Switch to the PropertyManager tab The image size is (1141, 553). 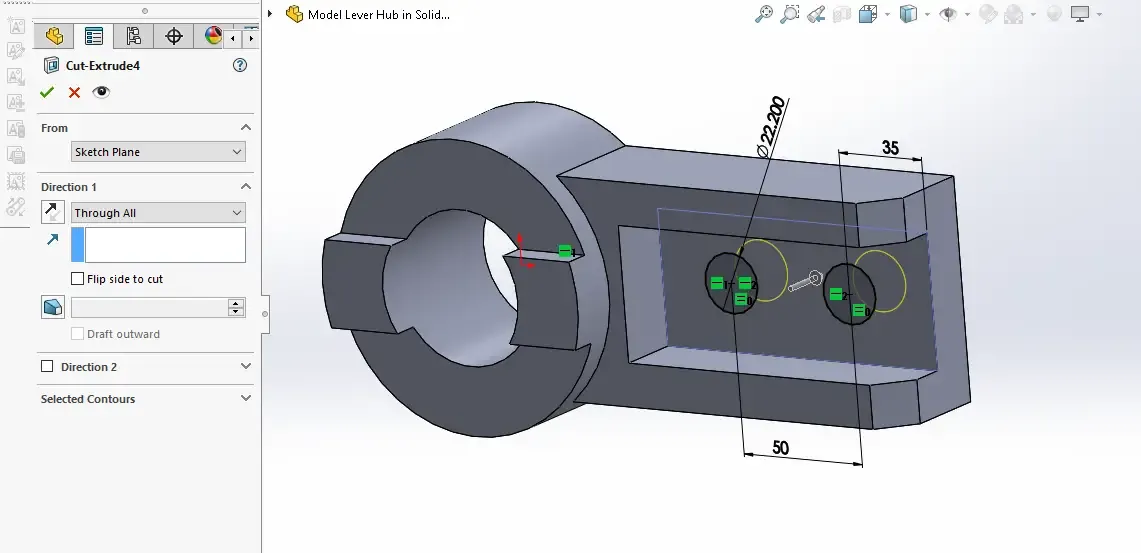[x=94, y=36]
